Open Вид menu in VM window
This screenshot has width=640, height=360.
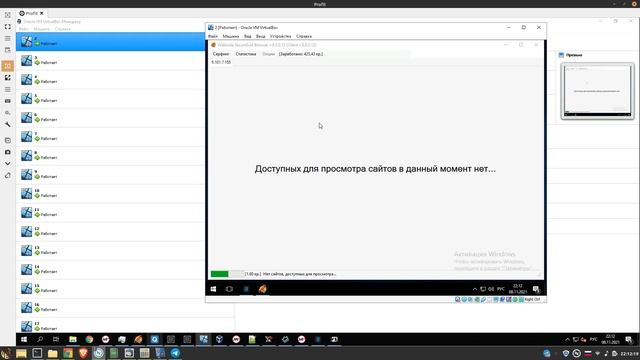point(247,36)
